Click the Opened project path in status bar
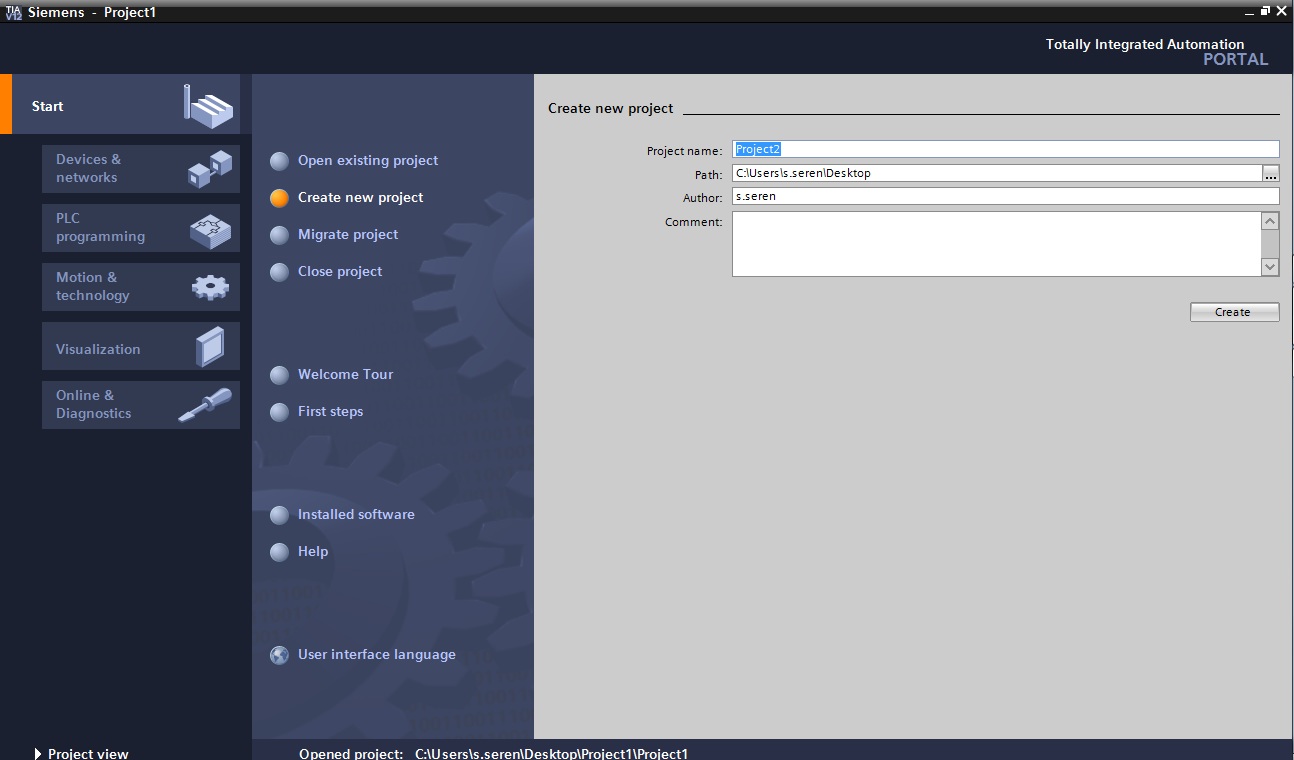The image size is (1294, 760). click(551, 753)
